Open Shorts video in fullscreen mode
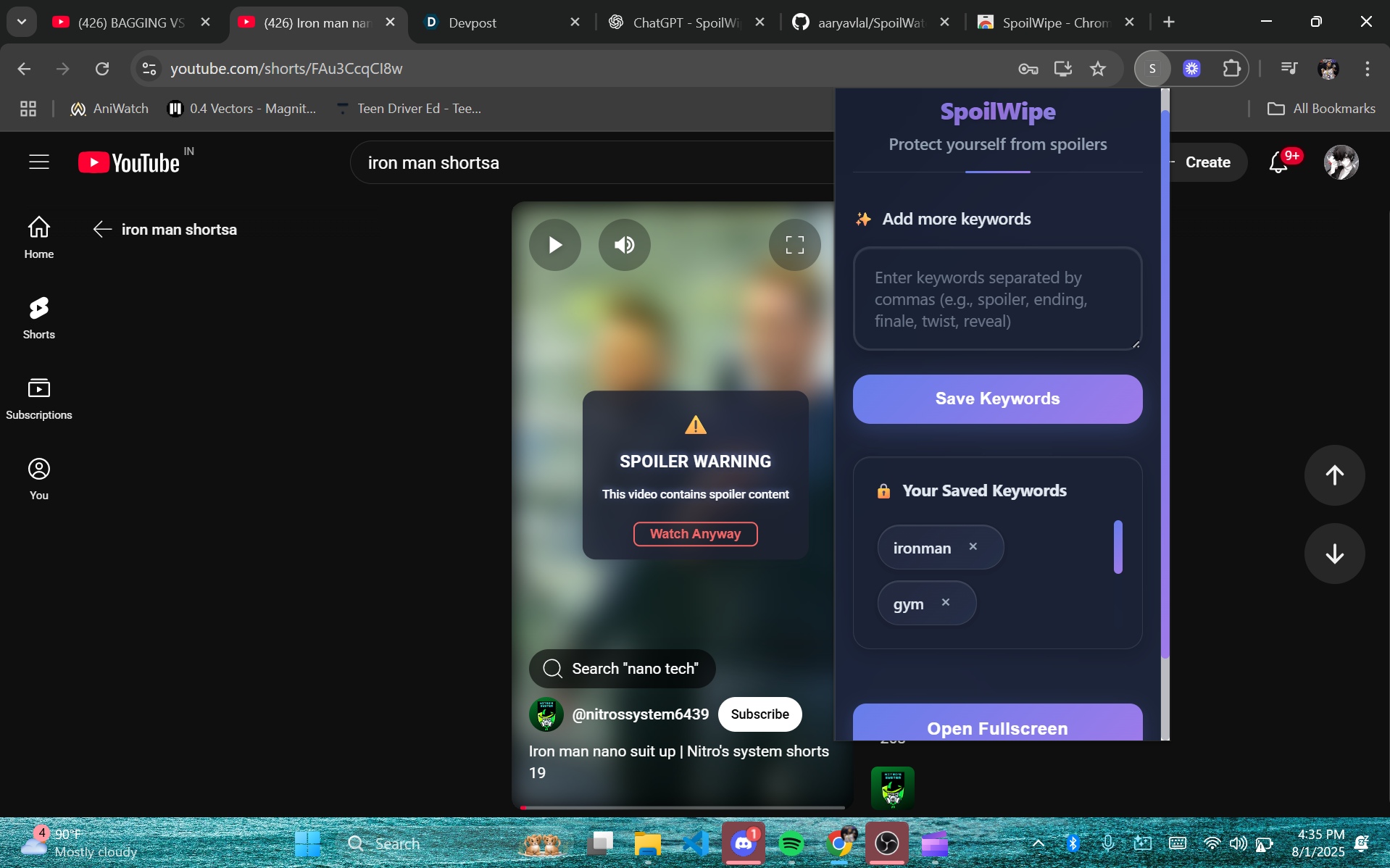This screenshot has width=1390, height=868. click(x=795, y=245)
